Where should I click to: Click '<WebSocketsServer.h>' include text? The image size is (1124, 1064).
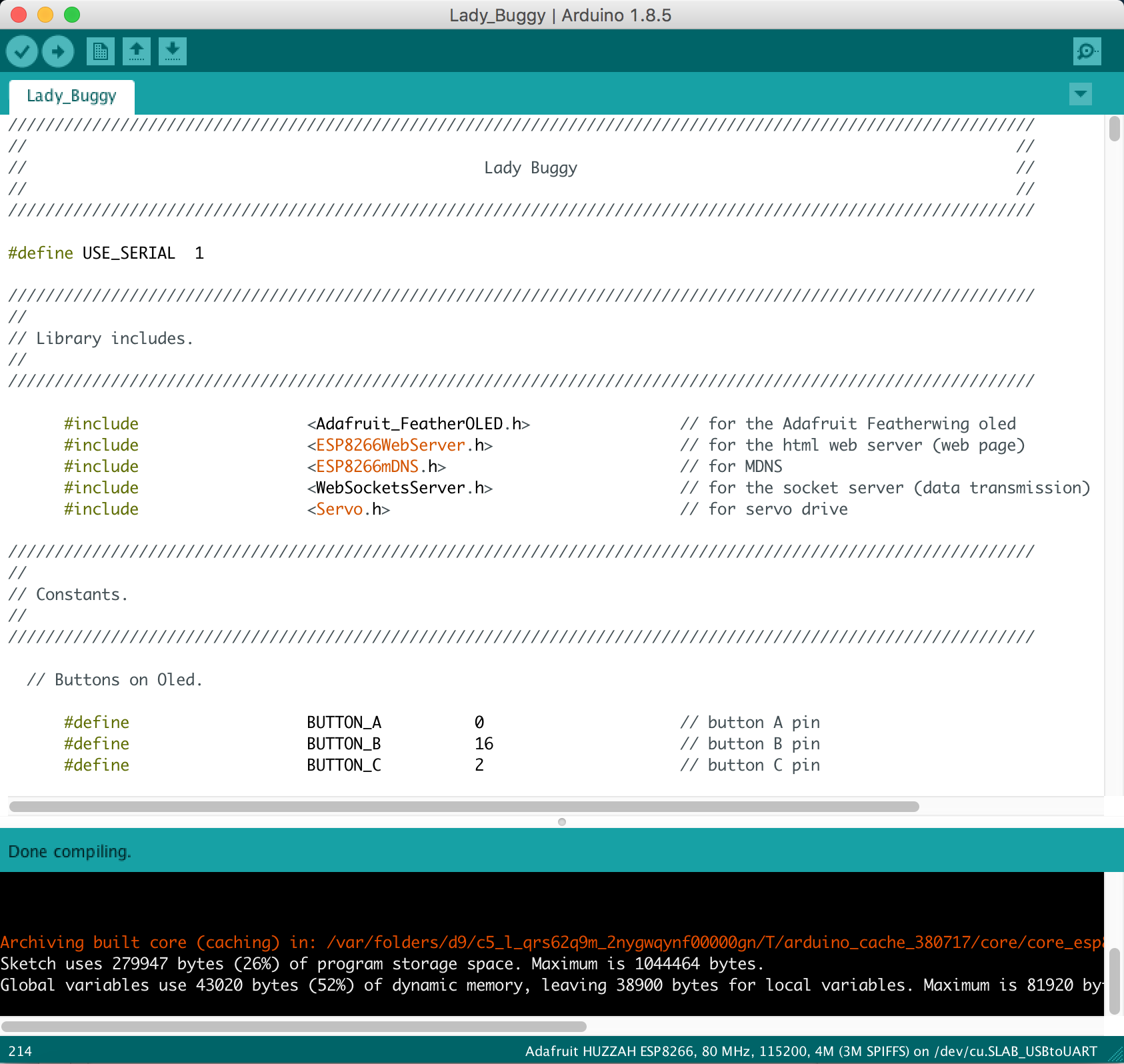tap(400, 488)
